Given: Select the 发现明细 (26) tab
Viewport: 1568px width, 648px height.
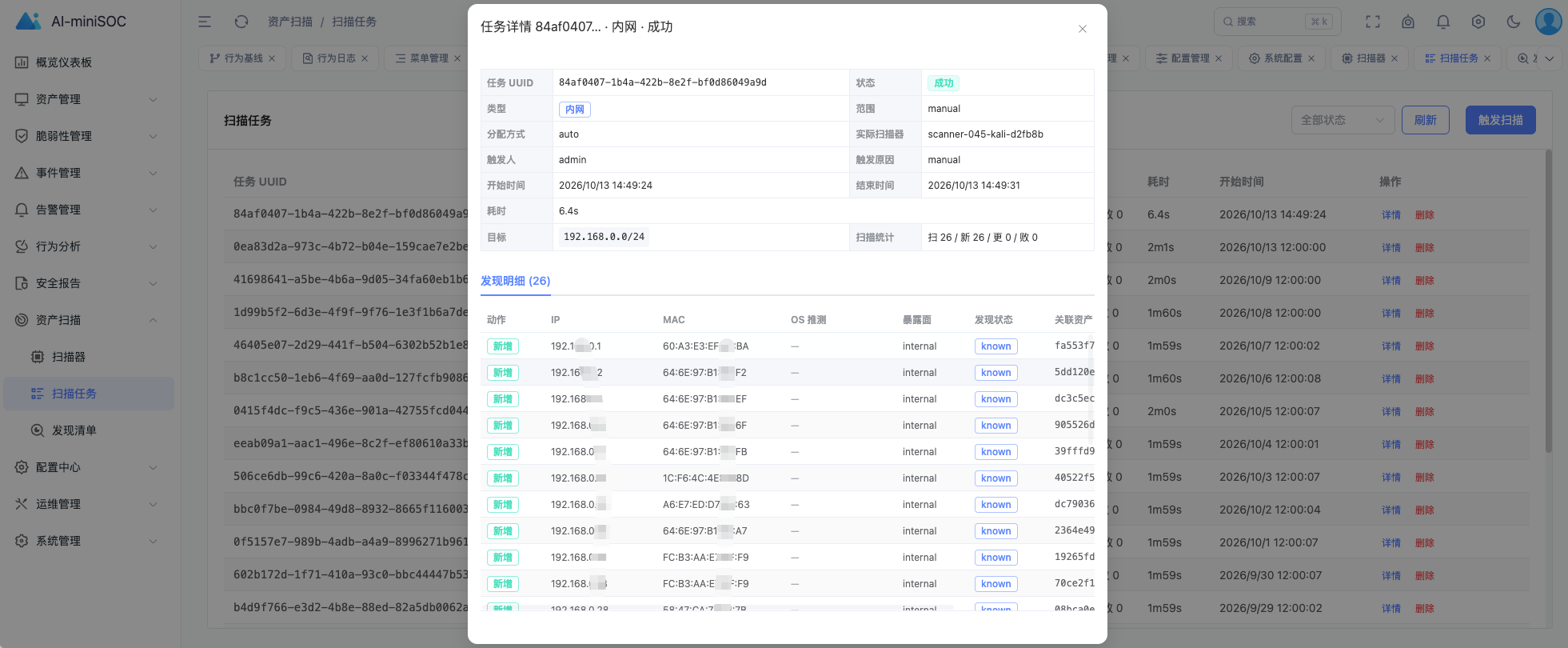Looking at the screenshot, I should pyautogui.click(x=515, y=281).
